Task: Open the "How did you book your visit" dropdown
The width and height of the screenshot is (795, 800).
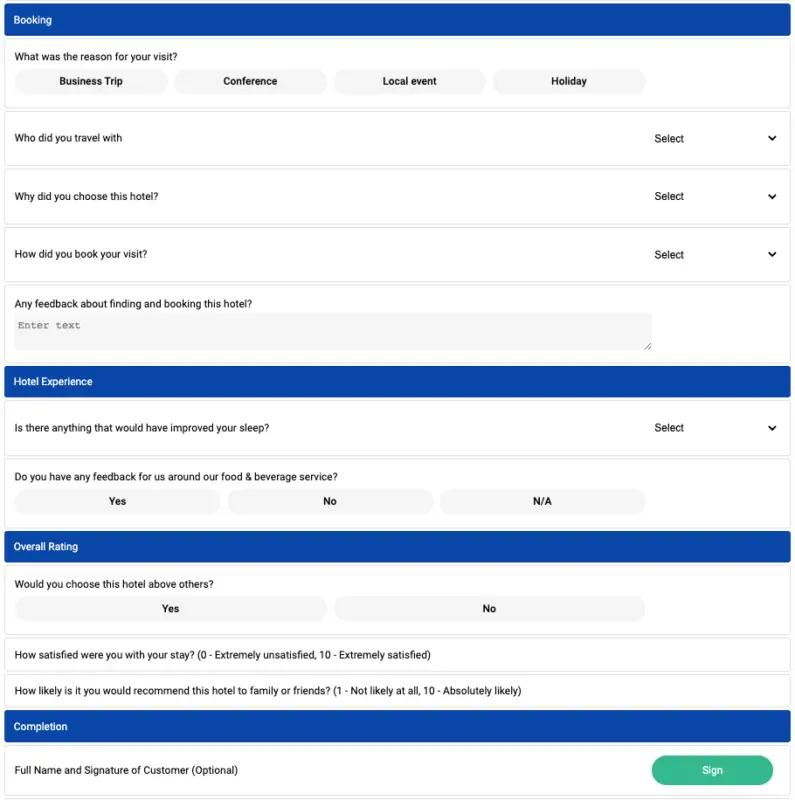Action: point(669,254)
